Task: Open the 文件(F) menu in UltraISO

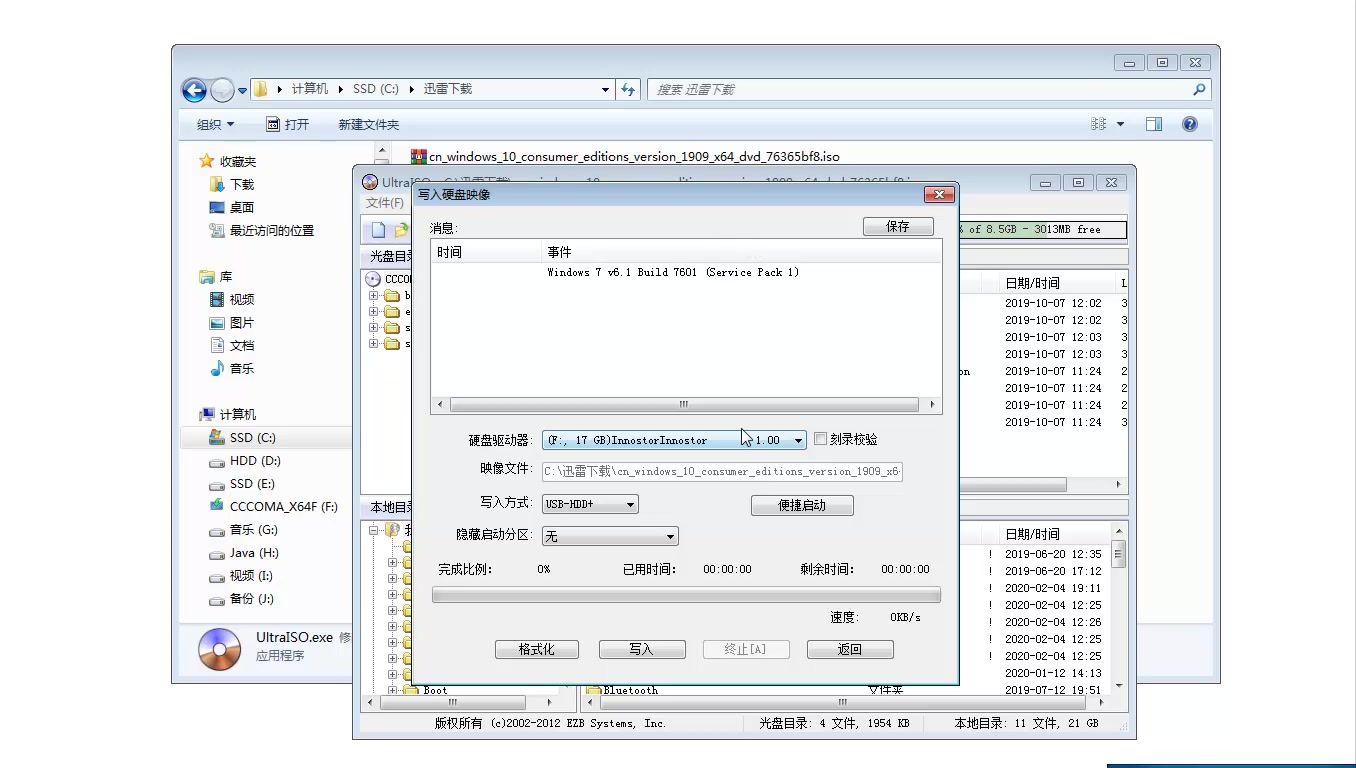Action: coord(385,203)
